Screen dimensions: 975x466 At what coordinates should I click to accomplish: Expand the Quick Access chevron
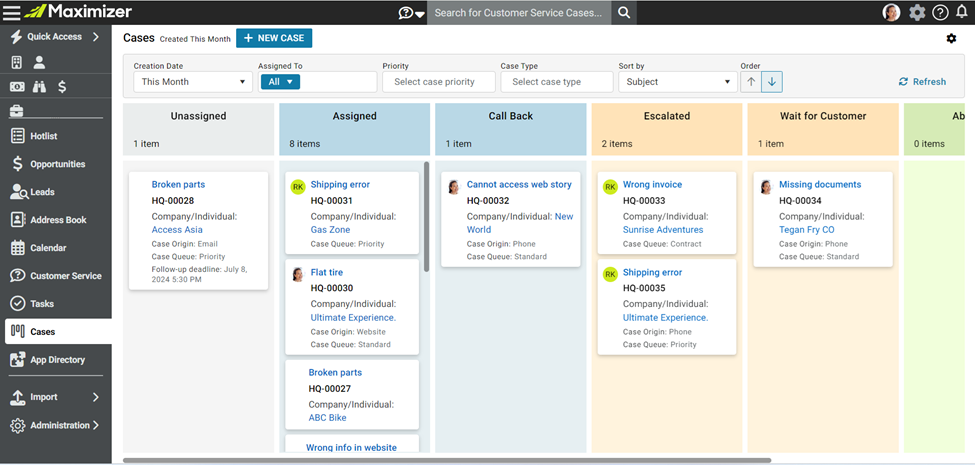coord(96,37)
